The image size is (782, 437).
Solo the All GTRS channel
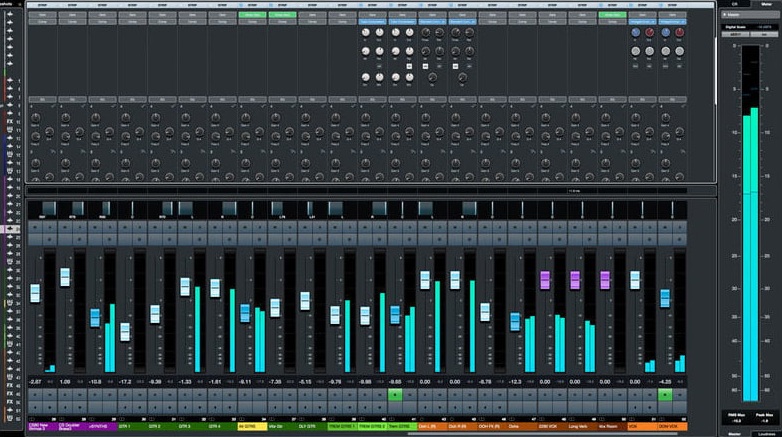[260, 227]
